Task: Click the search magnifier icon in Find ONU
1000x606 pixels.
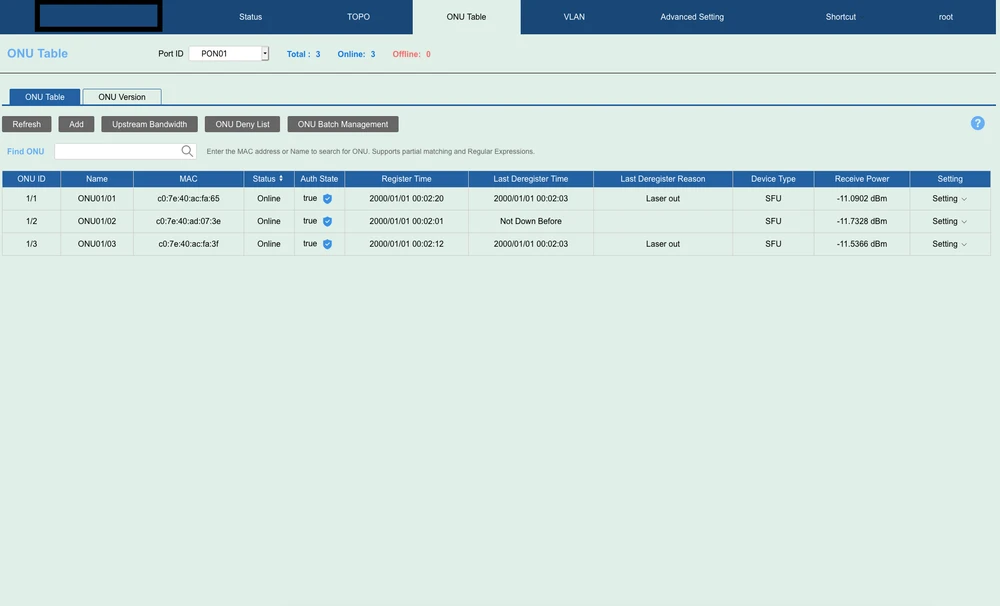Action: tap(187, 151)
